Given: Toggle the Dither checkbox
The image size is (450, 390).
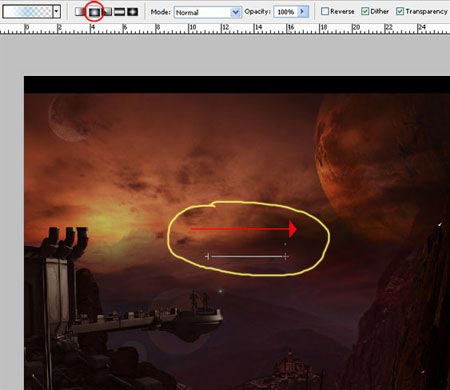Looking at the screenshot, I should click(x=365, y=11).
